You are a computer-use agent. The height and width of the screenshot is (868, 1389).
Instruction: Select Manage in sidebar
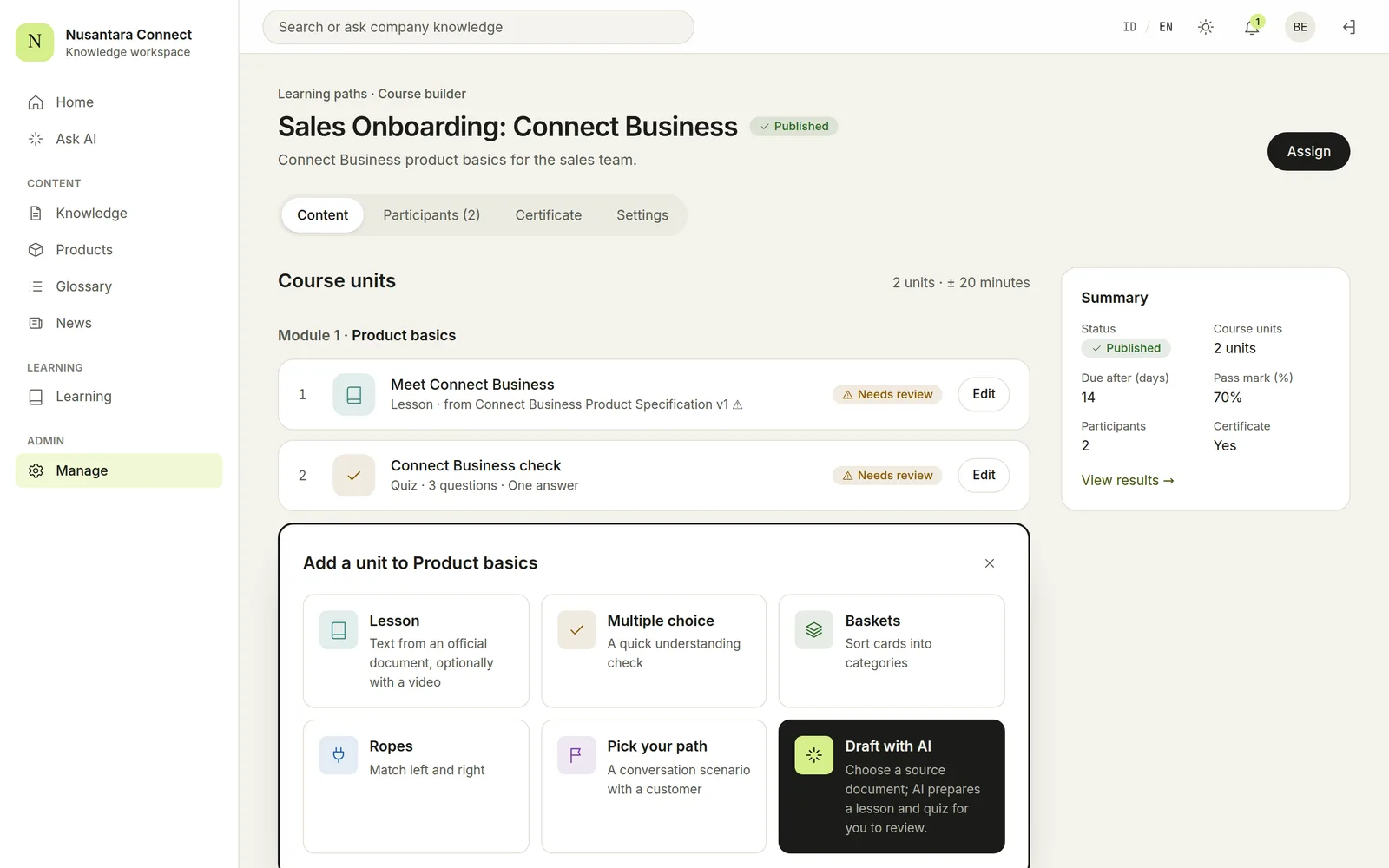119,470
